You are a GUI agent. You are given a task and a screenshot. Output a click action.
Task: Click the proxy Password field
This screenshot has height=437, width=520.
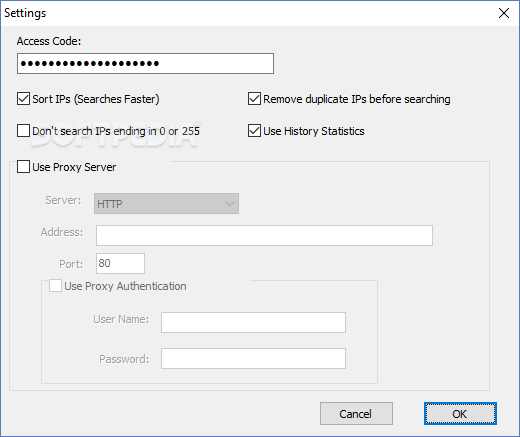click(253, 359)
